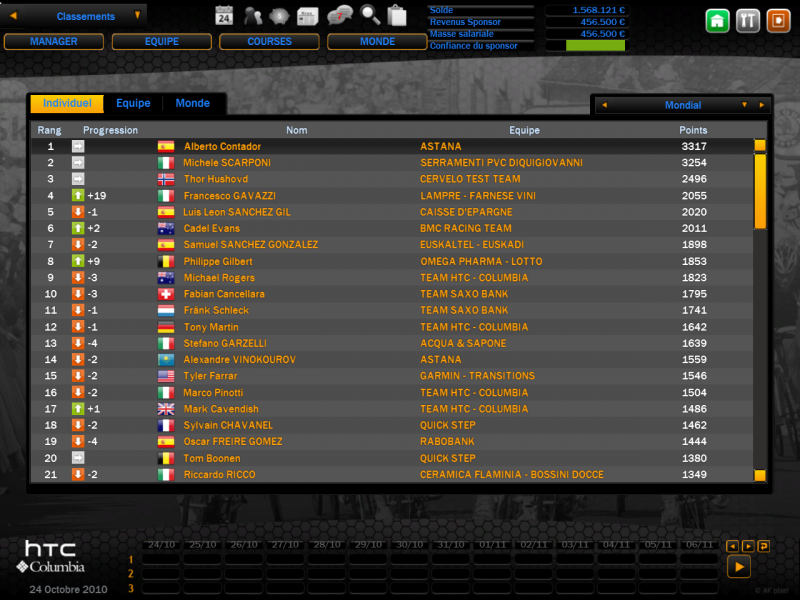Click the German flag beside Tony Martin

point(166,327)
